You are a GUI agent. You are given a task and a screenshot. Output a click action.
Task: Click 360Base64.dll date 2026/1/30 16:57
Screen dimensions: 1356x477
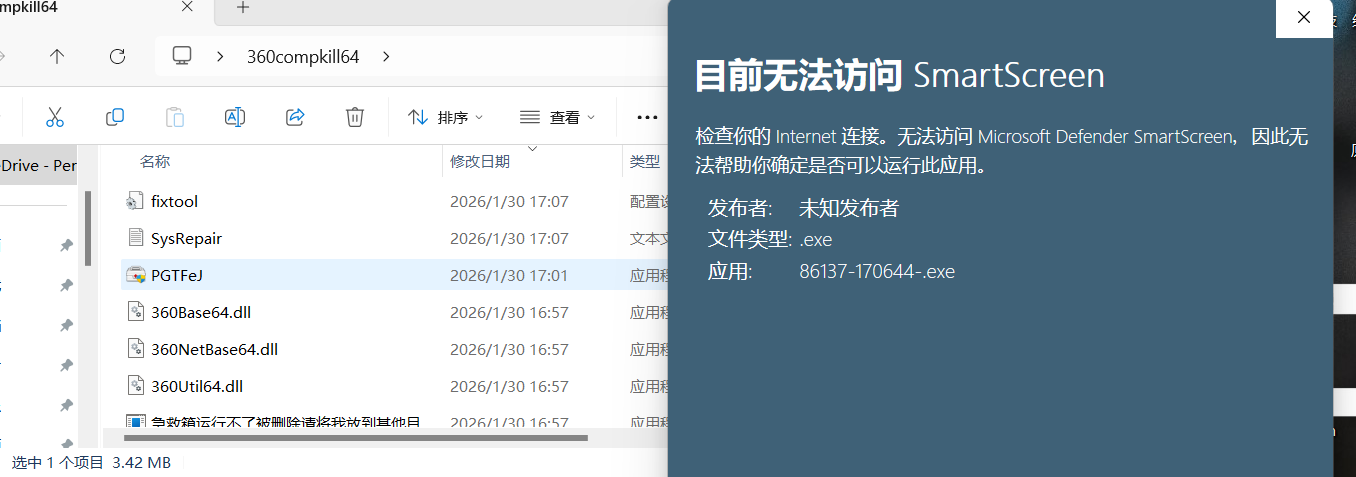pyautogui.click(x=509, y=312)
